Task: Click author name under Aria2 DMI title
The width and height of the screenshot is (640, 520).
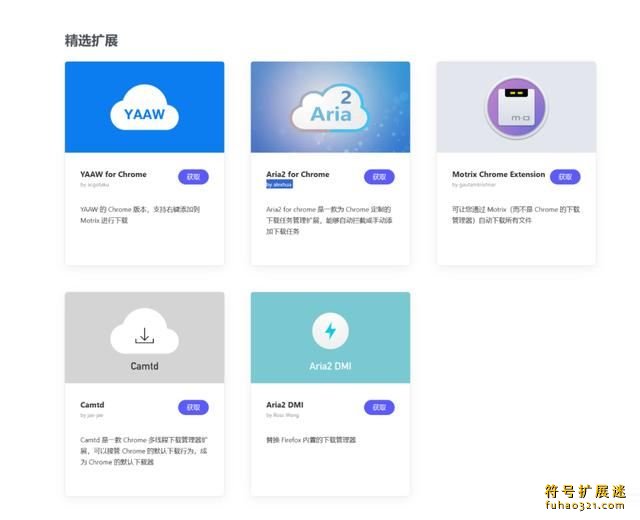Action: pos(282,415)
